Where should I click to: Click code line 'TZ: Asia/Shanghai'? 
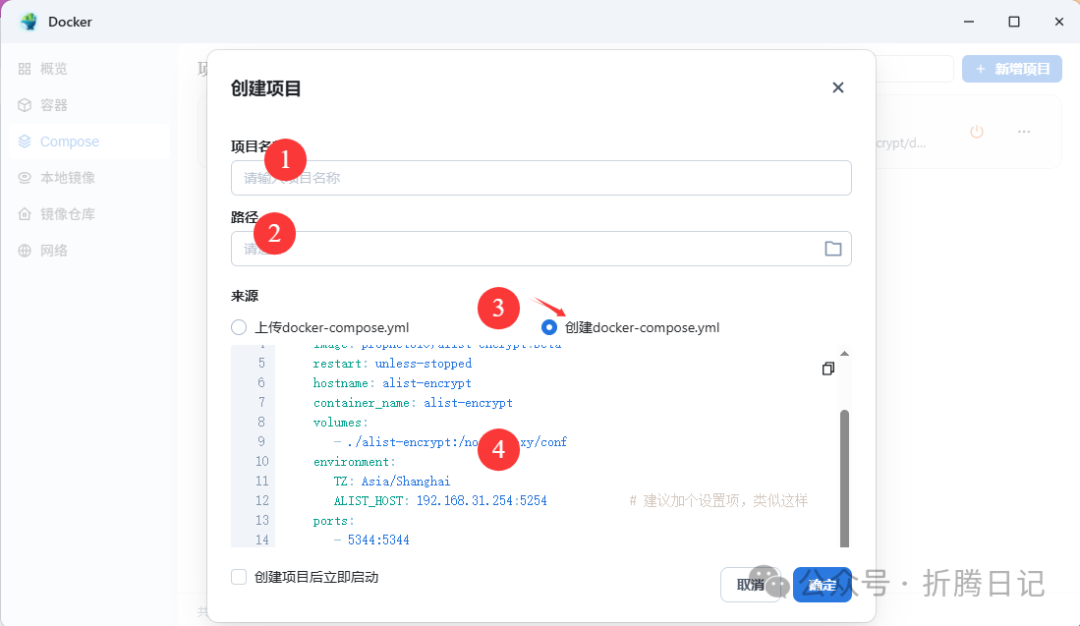[392, 481]
